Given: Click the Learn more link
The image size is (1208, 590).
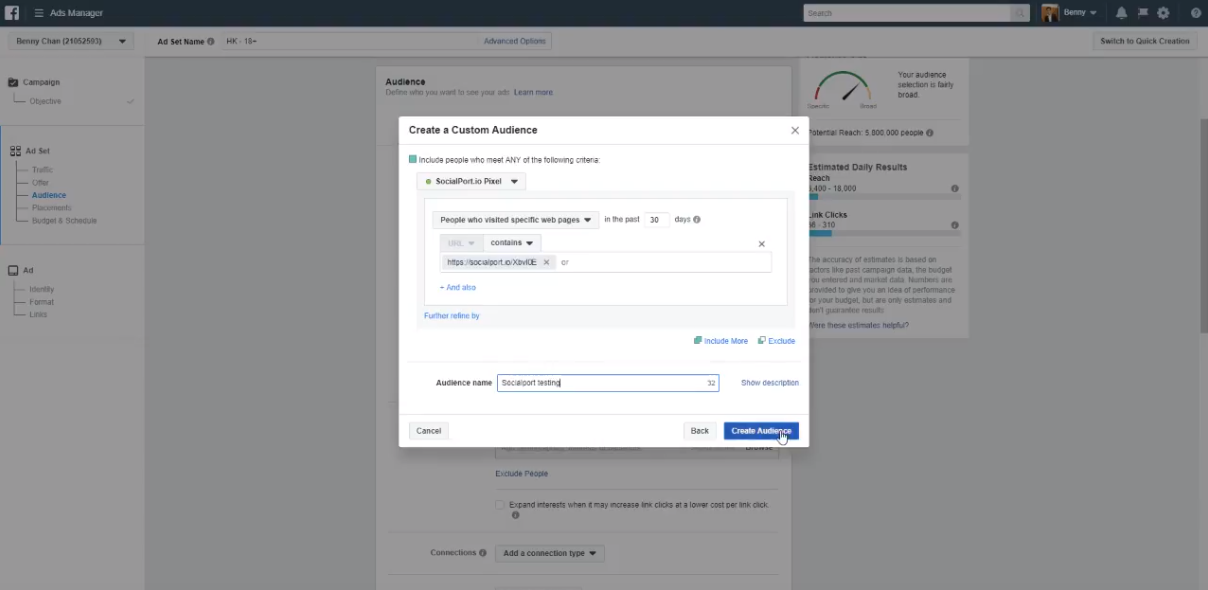Looking at the screenshot, I should [533, 93].
